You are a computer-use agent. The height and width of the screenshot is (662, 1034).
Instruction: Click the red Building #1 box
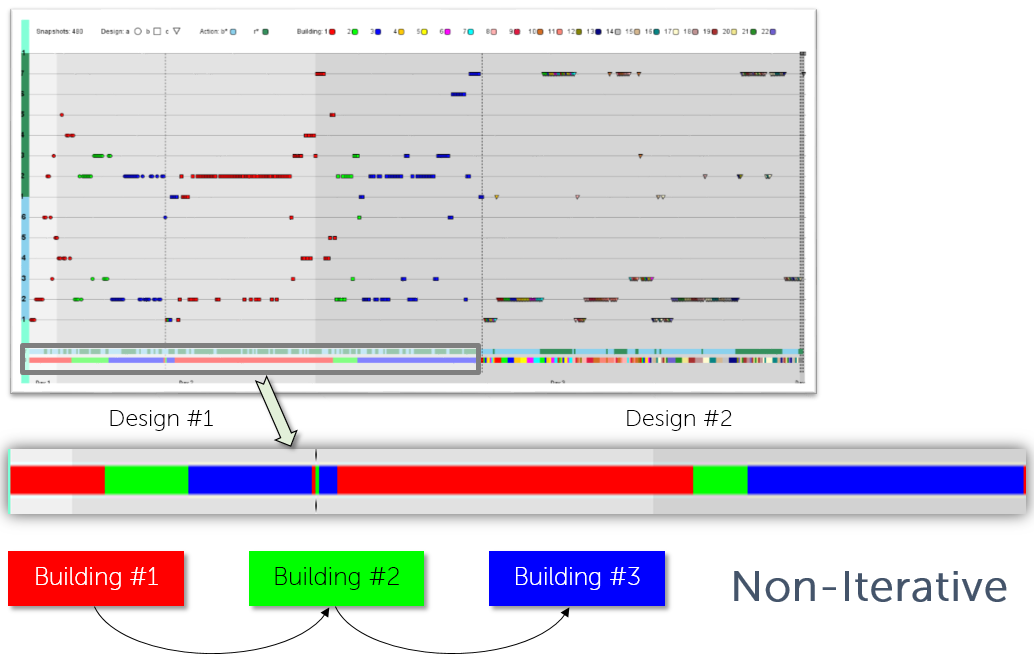click(x=96, y=578)
